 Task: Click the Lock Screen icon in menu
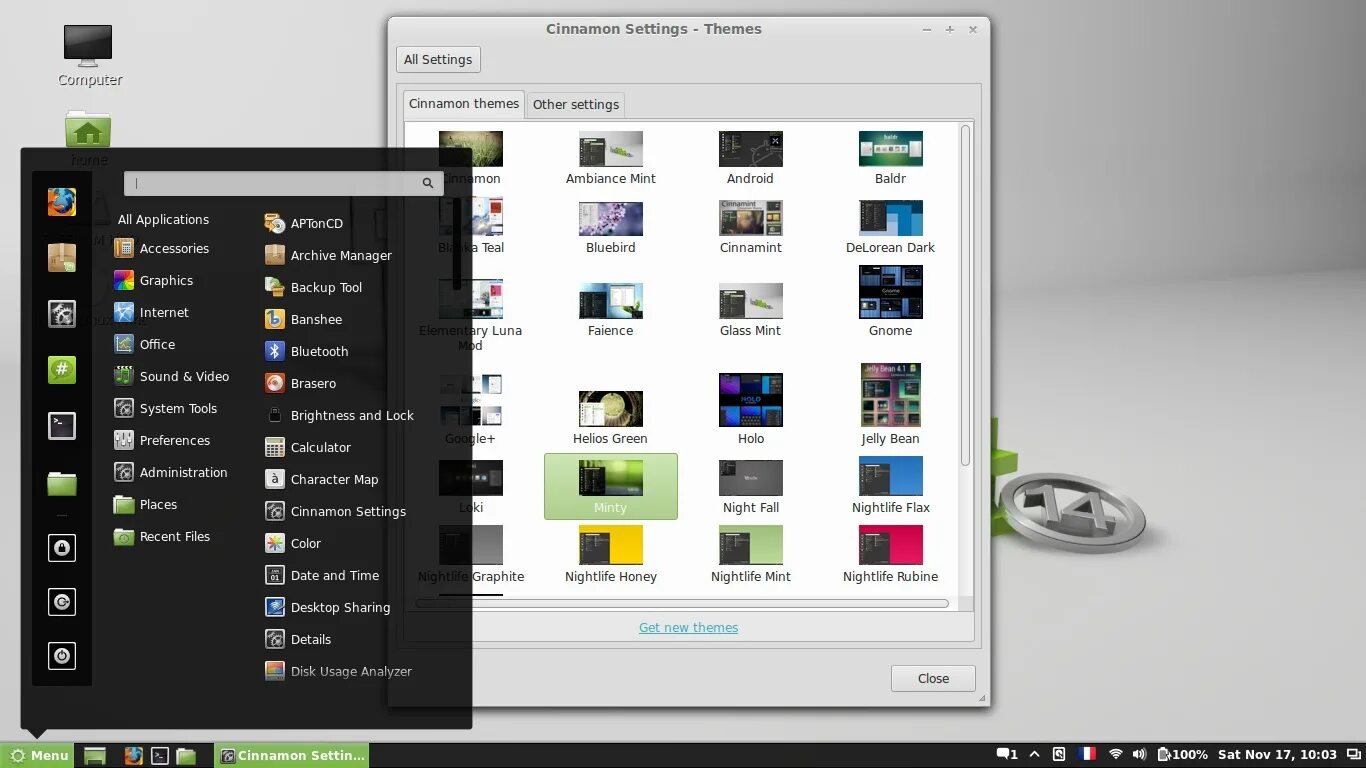tap(62, 547)
